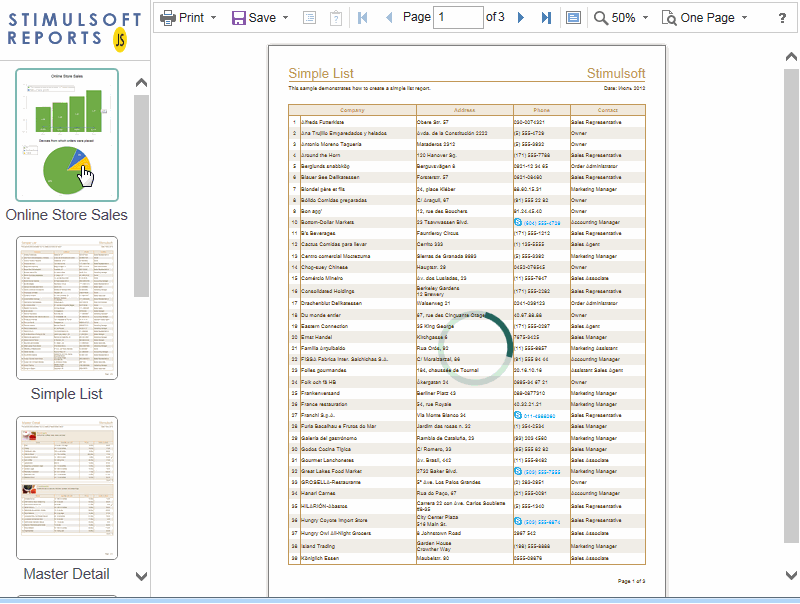Toggle full screen view mode
Screen dimensions: 800x604
[573, 18]
